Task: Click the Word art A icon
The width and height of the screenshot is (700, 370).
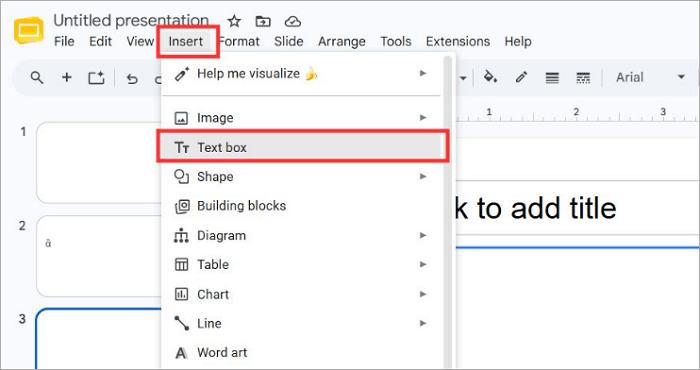Action: (181, 353)
